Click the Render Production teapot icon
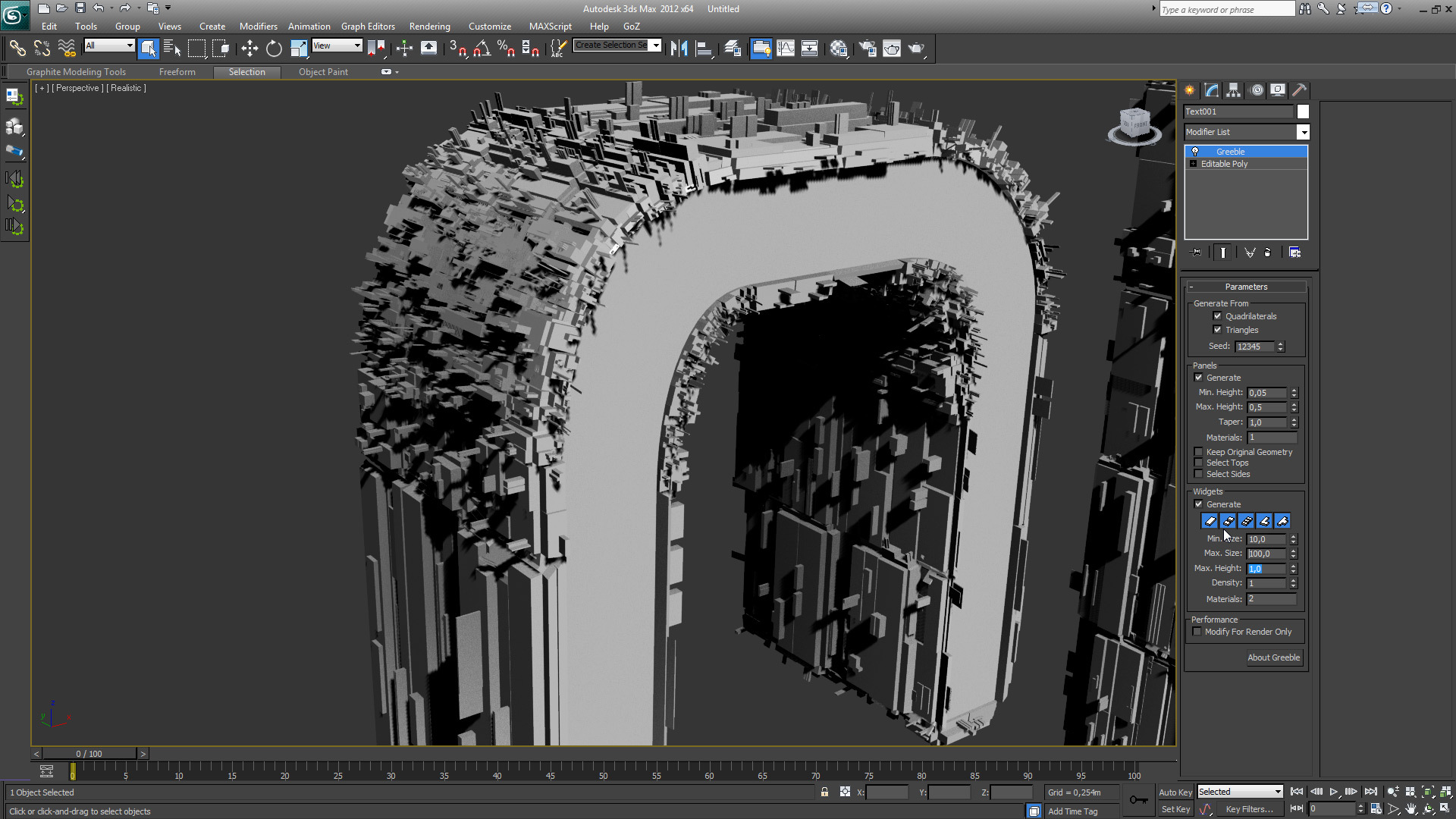This screenshot has height=819, width=1456. (916, 49)
